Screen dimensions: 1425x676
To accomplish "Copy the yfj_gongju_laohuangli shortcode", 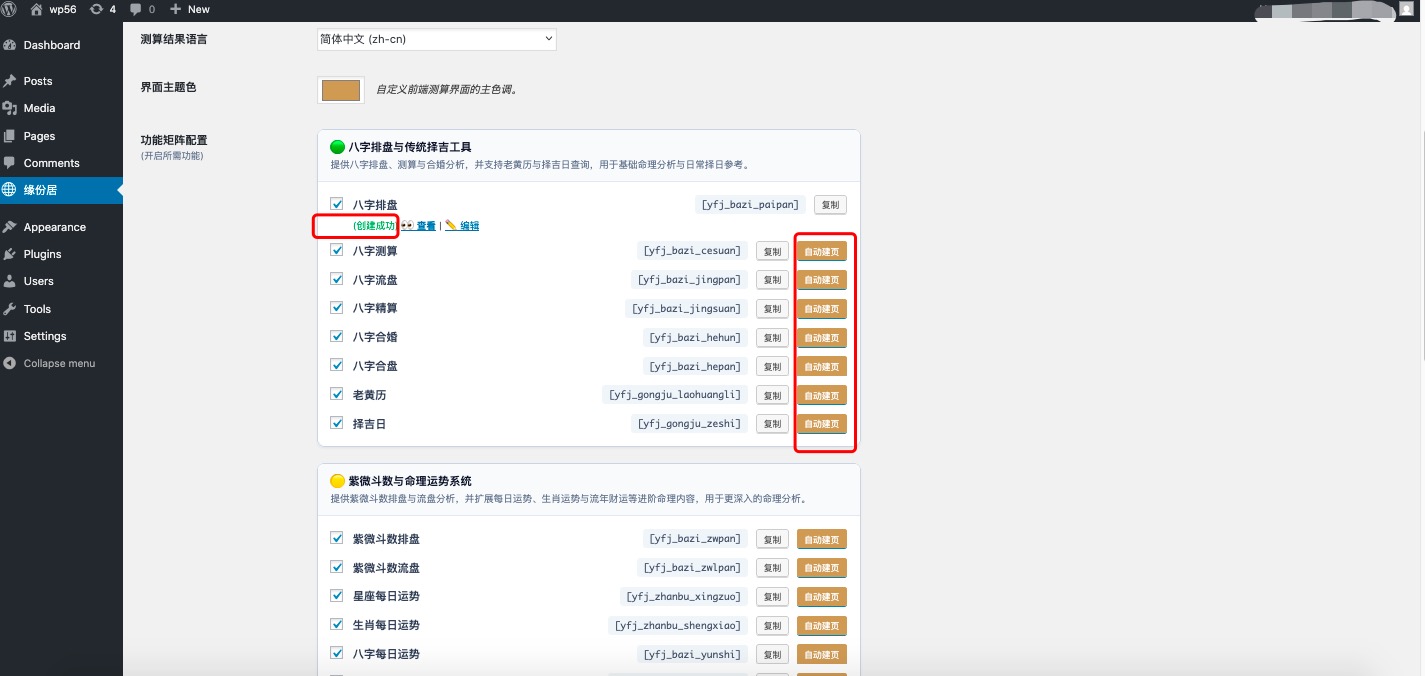I will pyautogui.click(x=772, y=395).
